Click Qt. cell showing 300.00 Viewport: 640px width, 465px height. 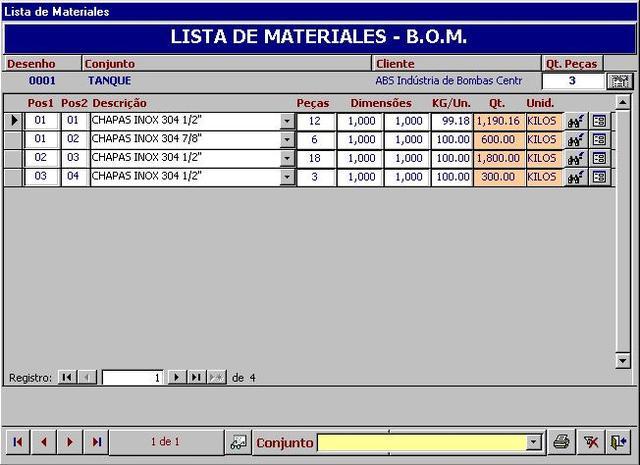499,177
